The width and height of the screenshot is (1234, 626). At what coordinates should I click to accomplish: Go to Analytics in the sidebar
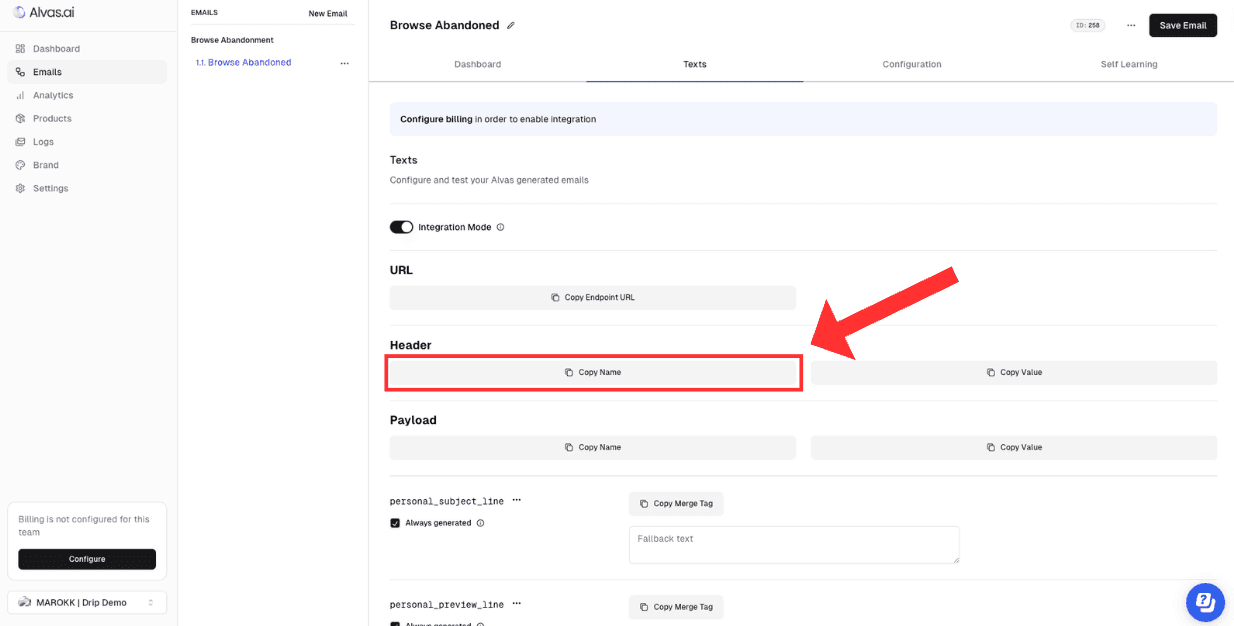coord(87,95)
